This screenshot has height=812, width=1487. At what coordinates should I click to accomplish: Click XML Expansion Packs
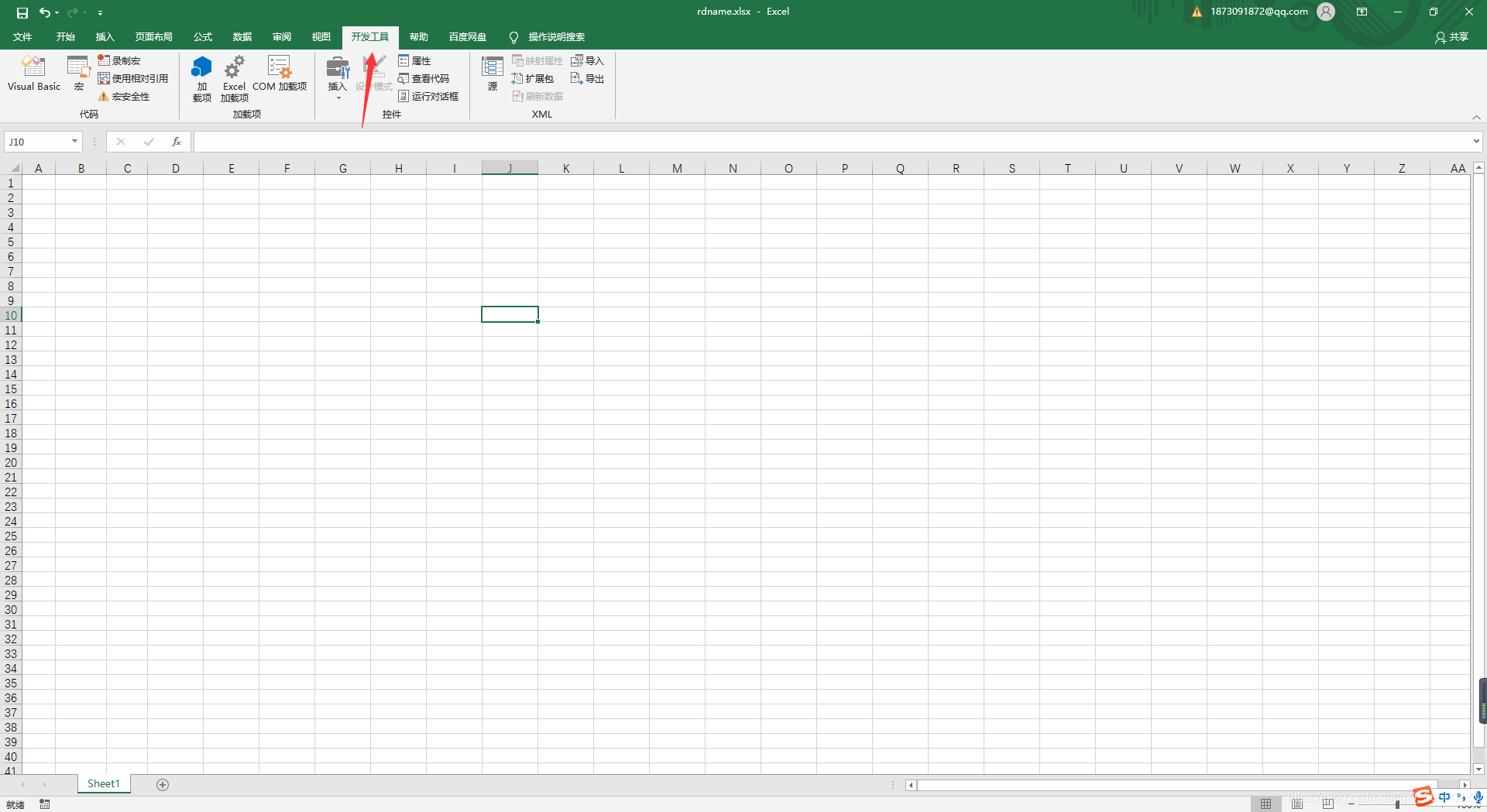click(533, 78)
